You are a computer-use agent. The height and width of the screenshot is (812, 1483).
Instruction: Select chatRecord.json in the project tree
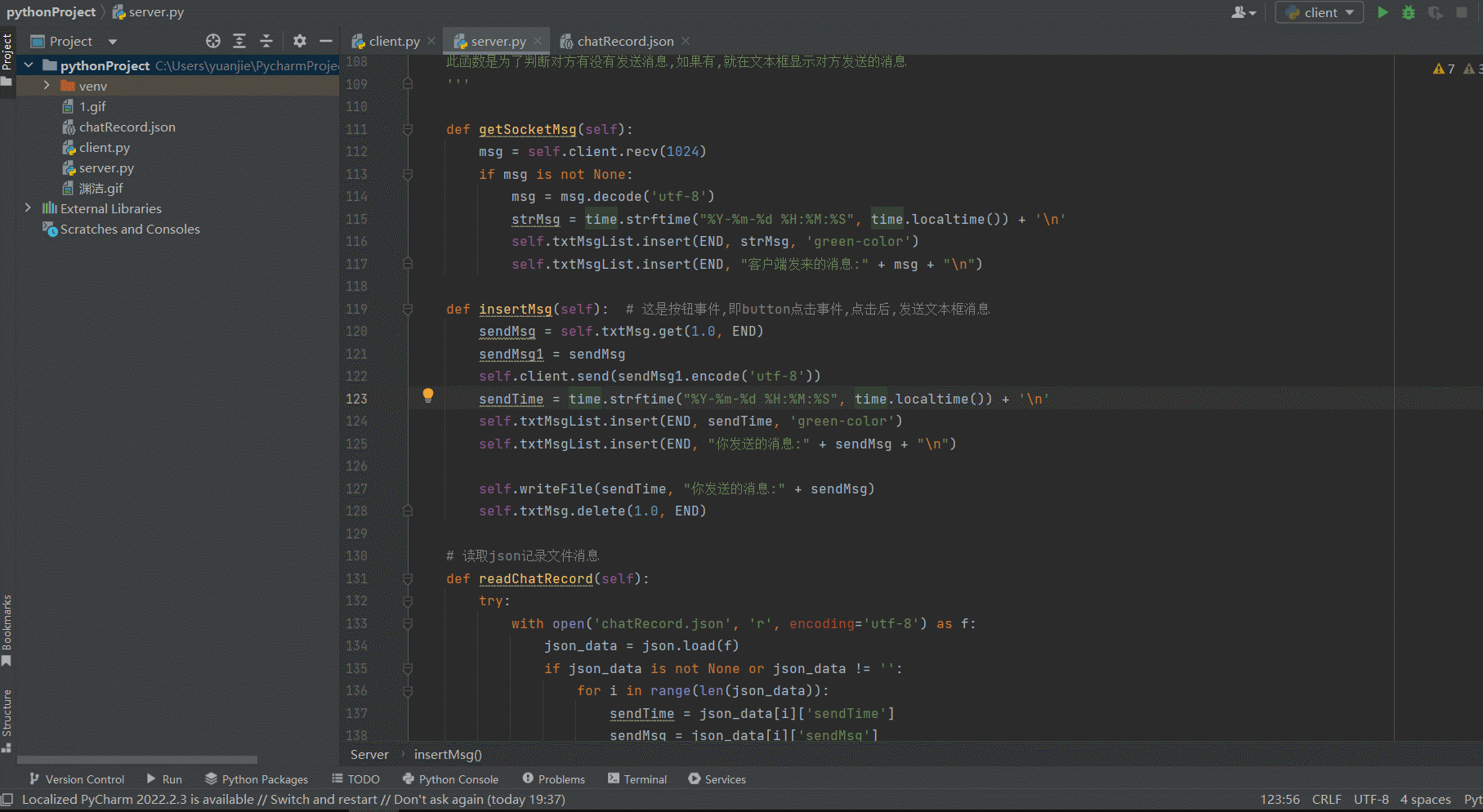point(127,127)
